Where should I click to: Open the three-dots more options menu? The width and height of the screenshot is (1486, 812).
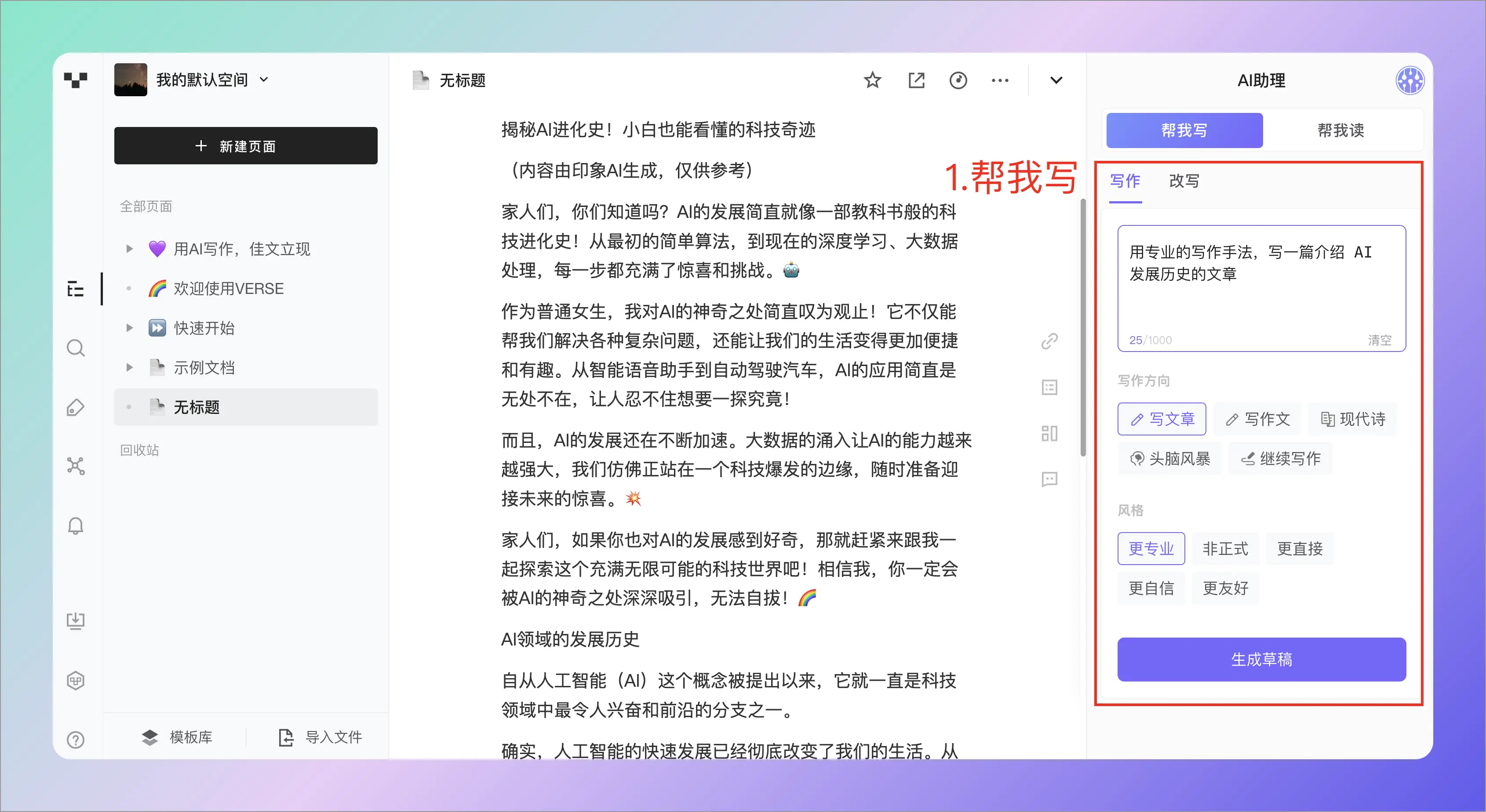pos(1000,80)
